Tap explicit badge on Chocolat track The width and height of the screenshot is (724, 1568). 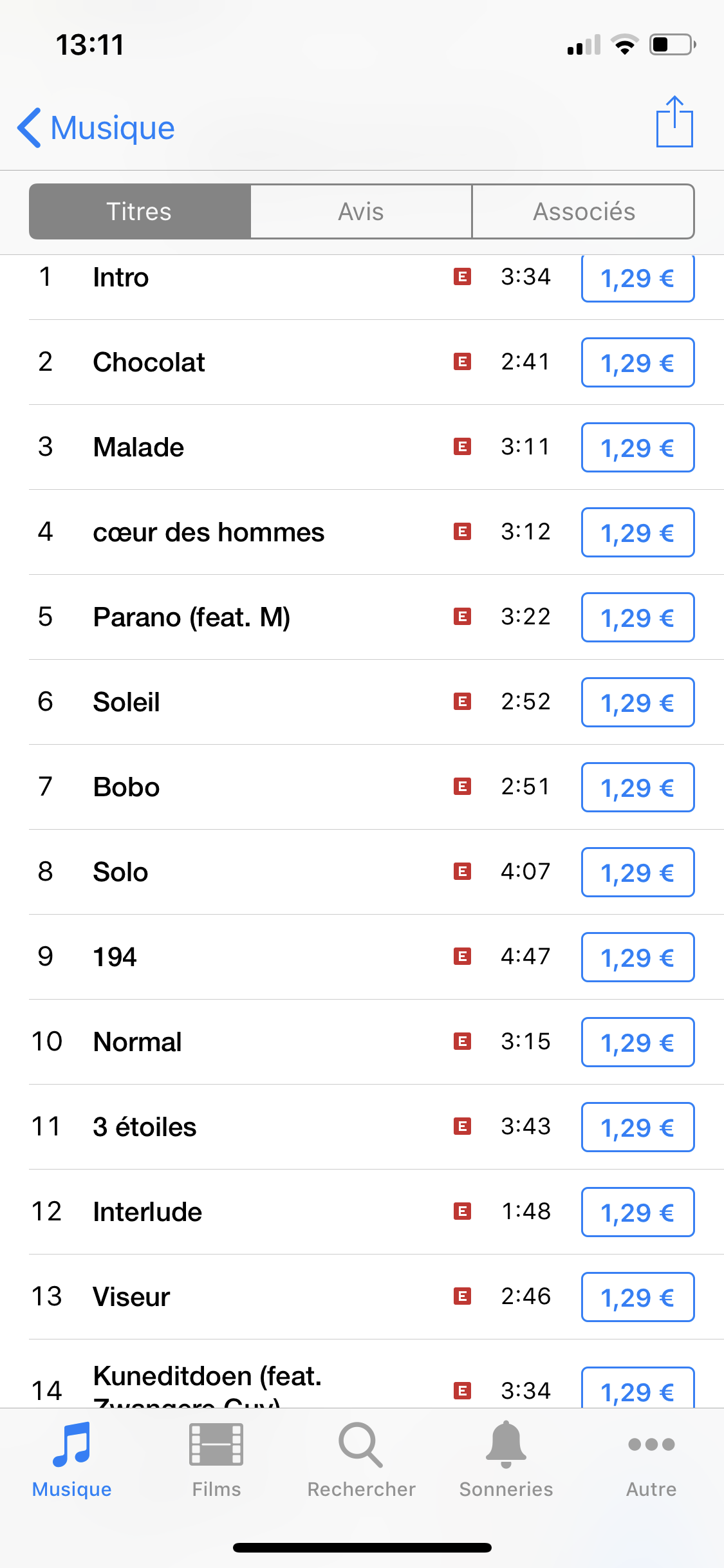click(462, 362)
